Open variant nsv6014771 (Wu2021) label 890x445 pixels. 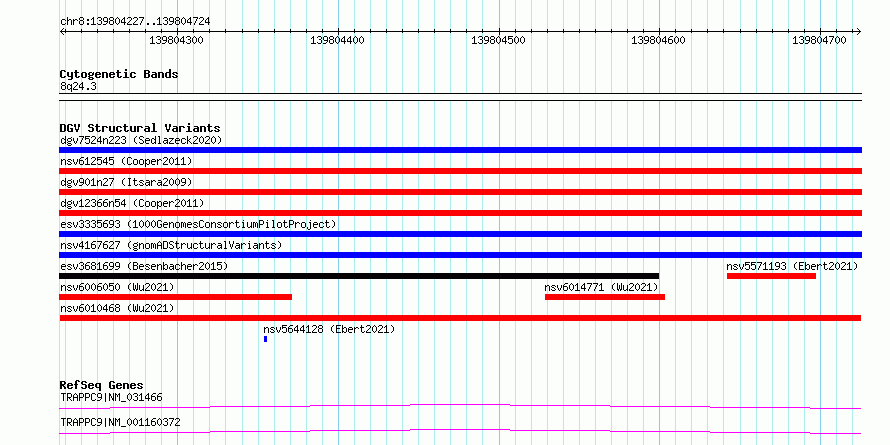[601, 287]
